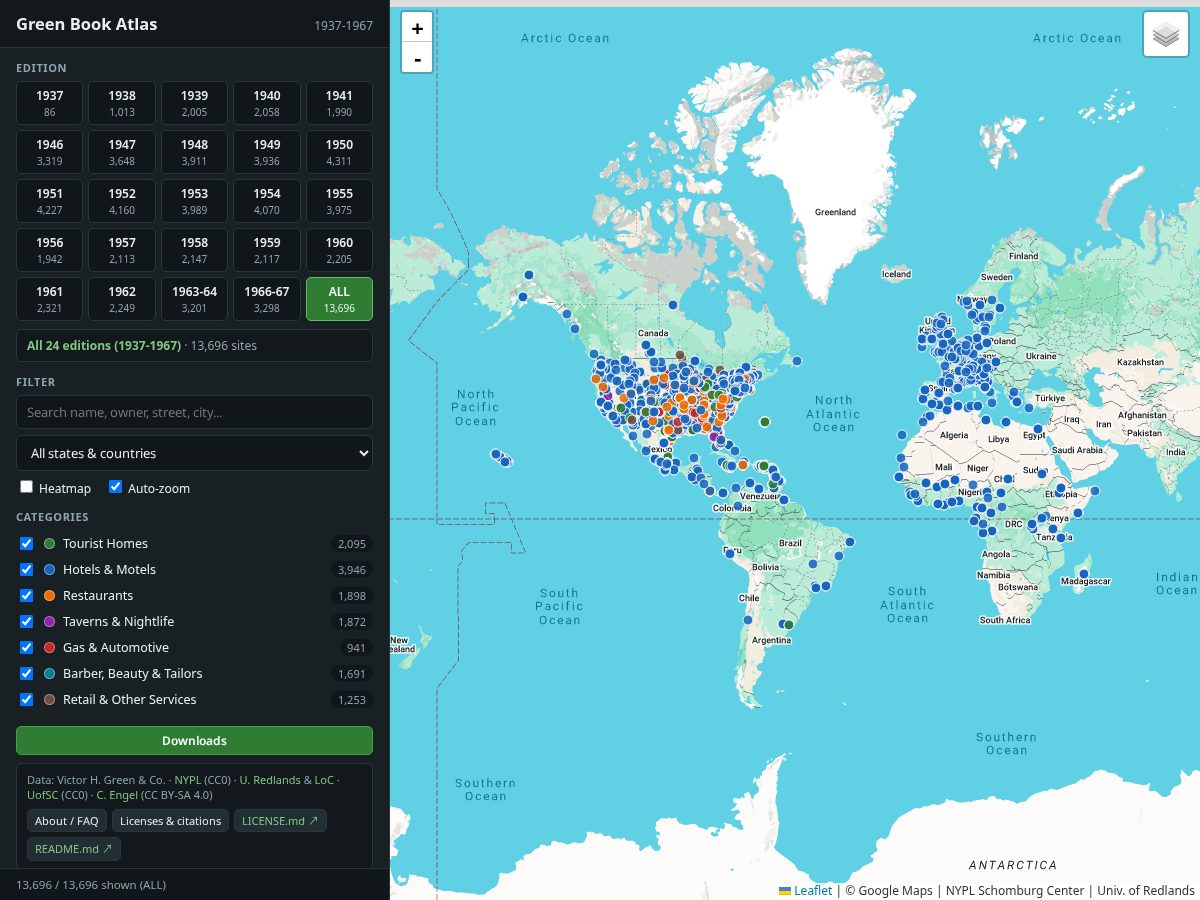
Task: Open Licenses & citations
Action: tap(170, 821)
